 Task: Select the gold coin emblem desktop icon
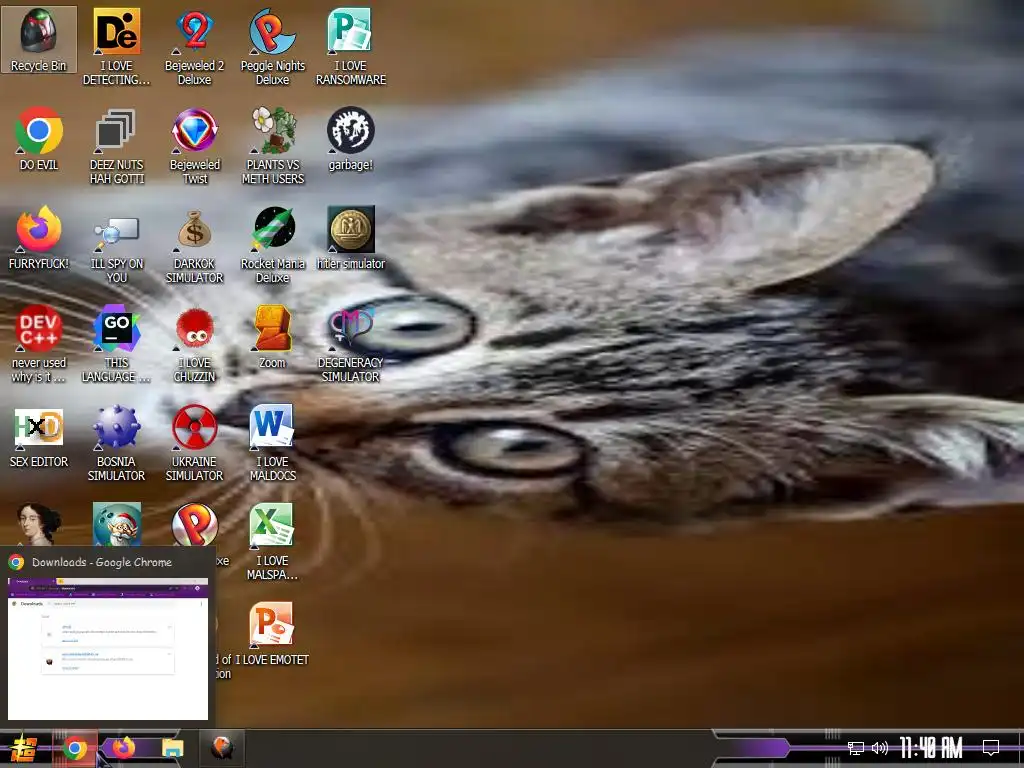(351, 238)
